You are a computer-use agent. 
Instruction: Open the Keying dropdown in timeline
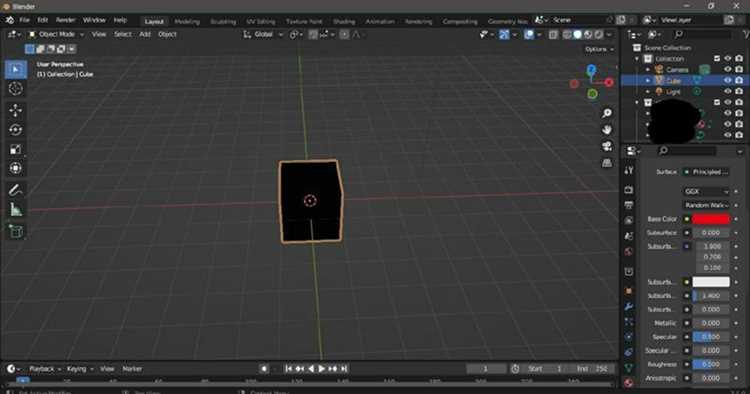tap(79, 369)
